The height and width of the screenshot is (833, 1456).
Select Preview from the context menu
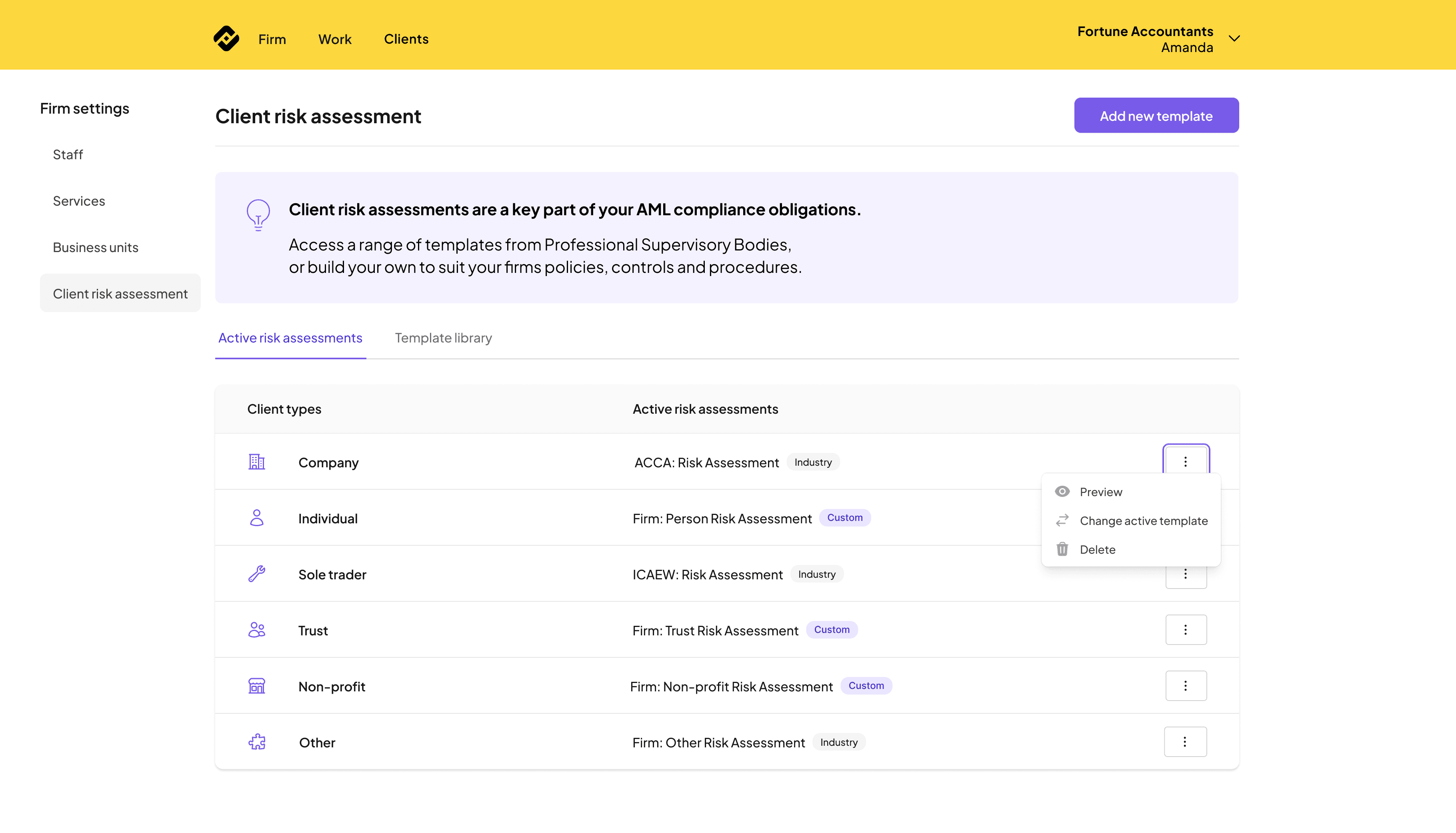[x=1100, y=492]
